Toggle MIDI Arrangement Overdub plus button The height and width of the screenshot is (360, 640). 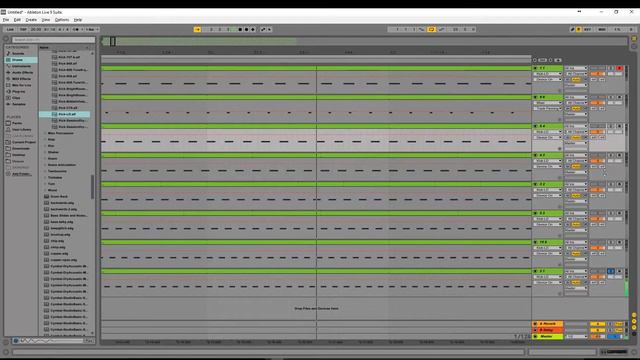click(253, 29)
